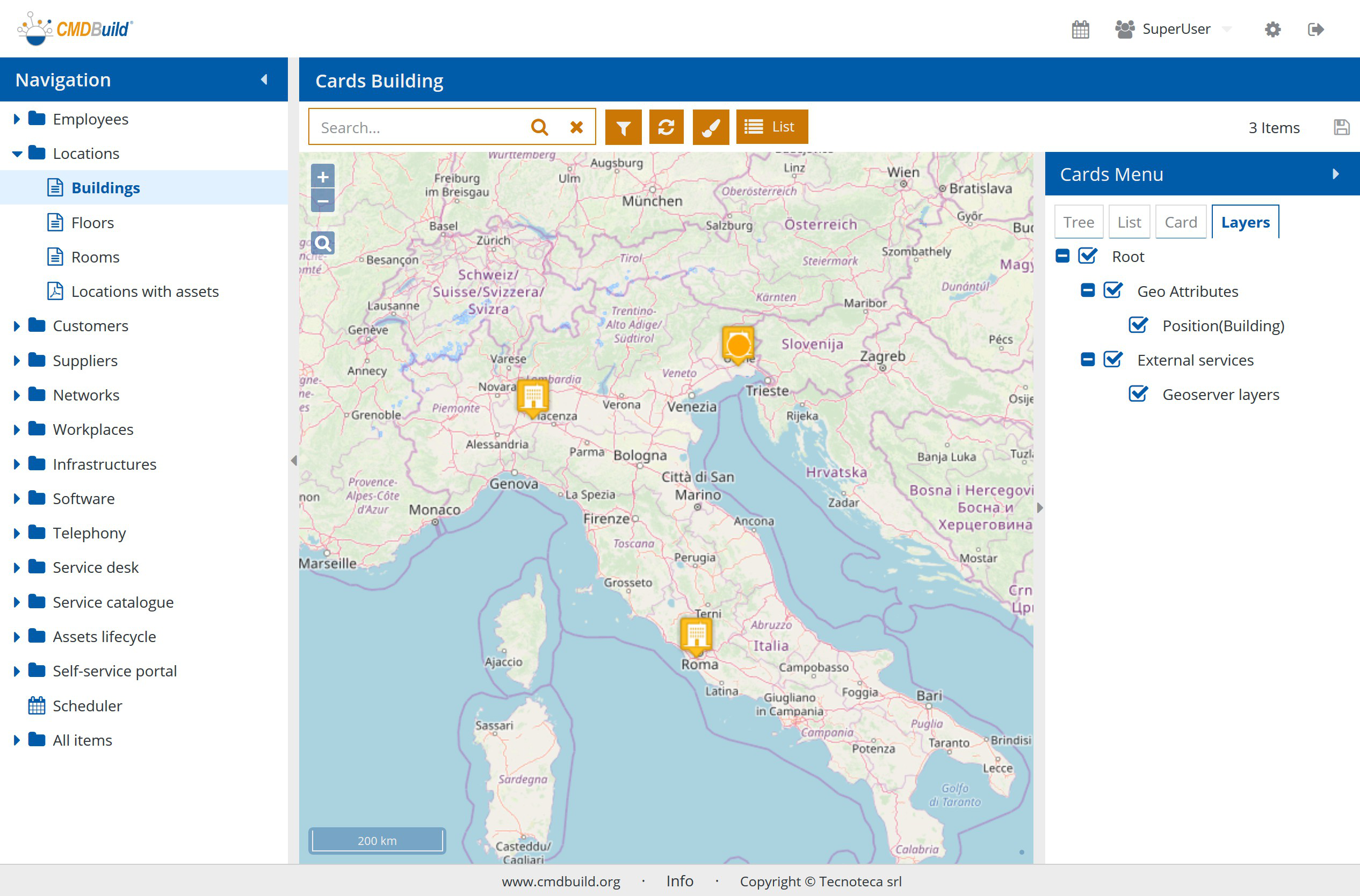Collapse the External services node
Viewport: 1360px width, 896px height.
point(1087,360)
